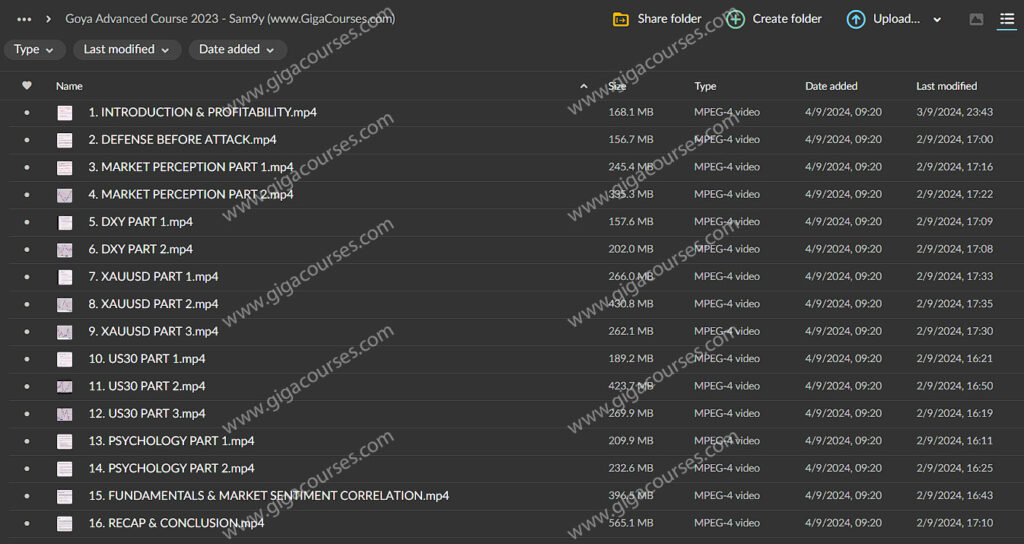The image size is (1024, 544).
Task: Click the heart favorites column header
Action: (27, 86)
